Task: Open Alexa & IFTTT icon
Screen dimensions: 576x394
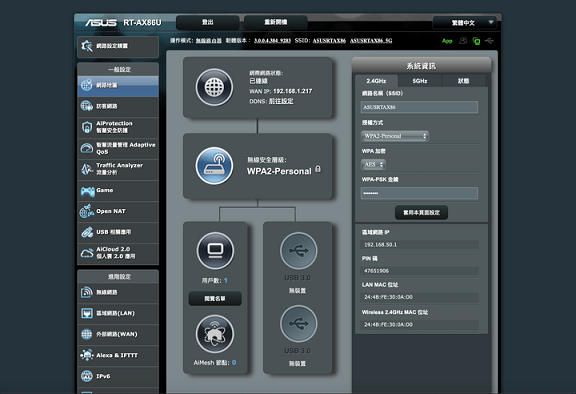Action: pos(87,355)
